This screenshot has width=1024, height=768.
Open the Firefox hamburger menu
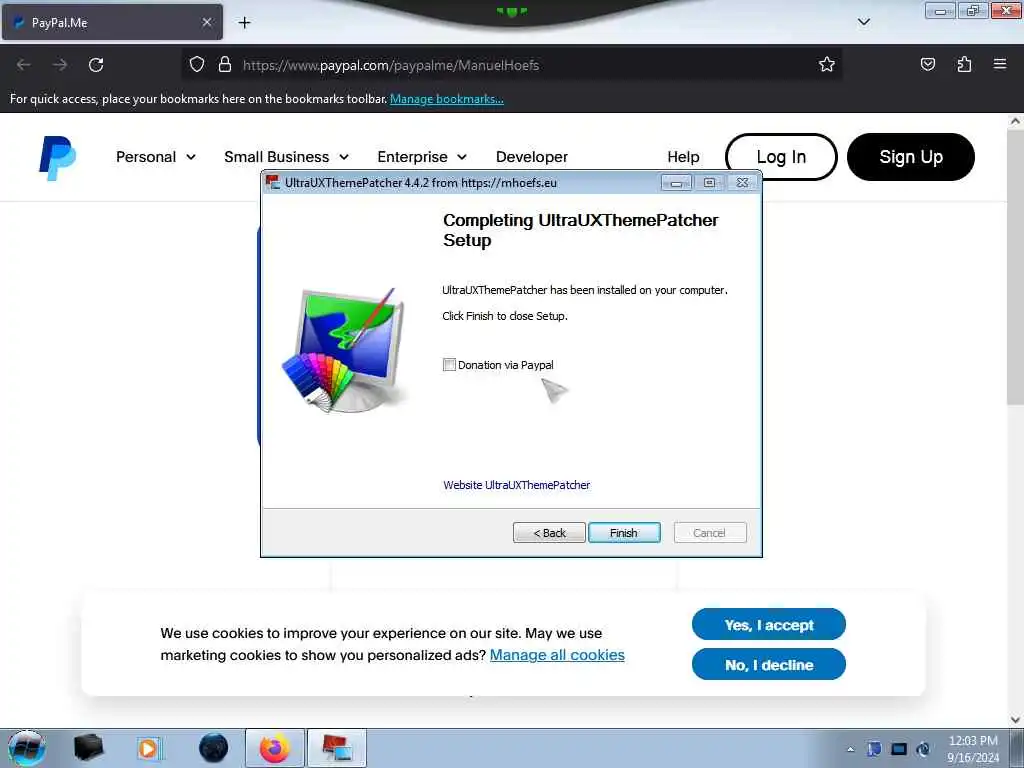coord(1000,64)
